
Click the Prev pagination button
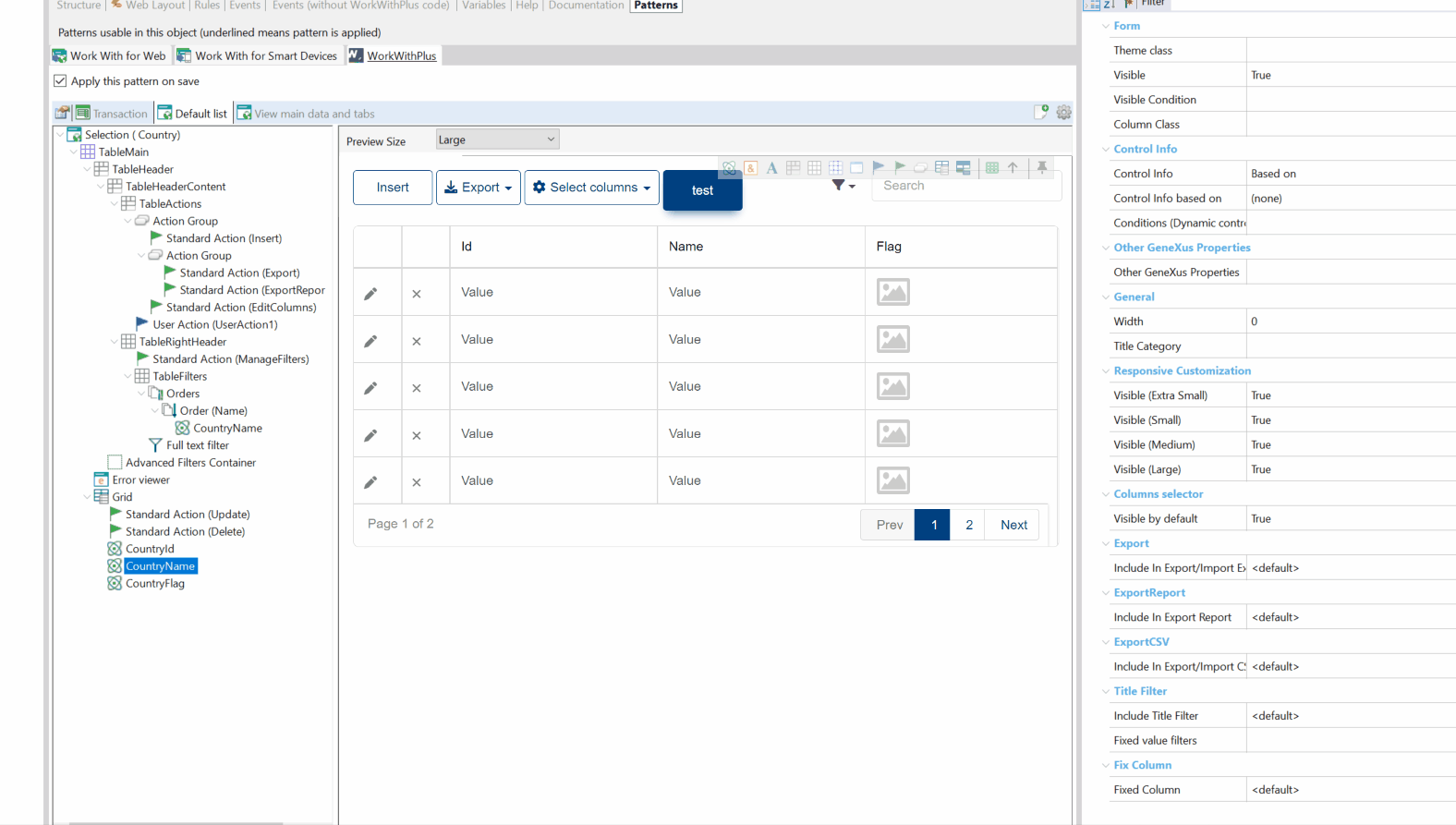889,525
